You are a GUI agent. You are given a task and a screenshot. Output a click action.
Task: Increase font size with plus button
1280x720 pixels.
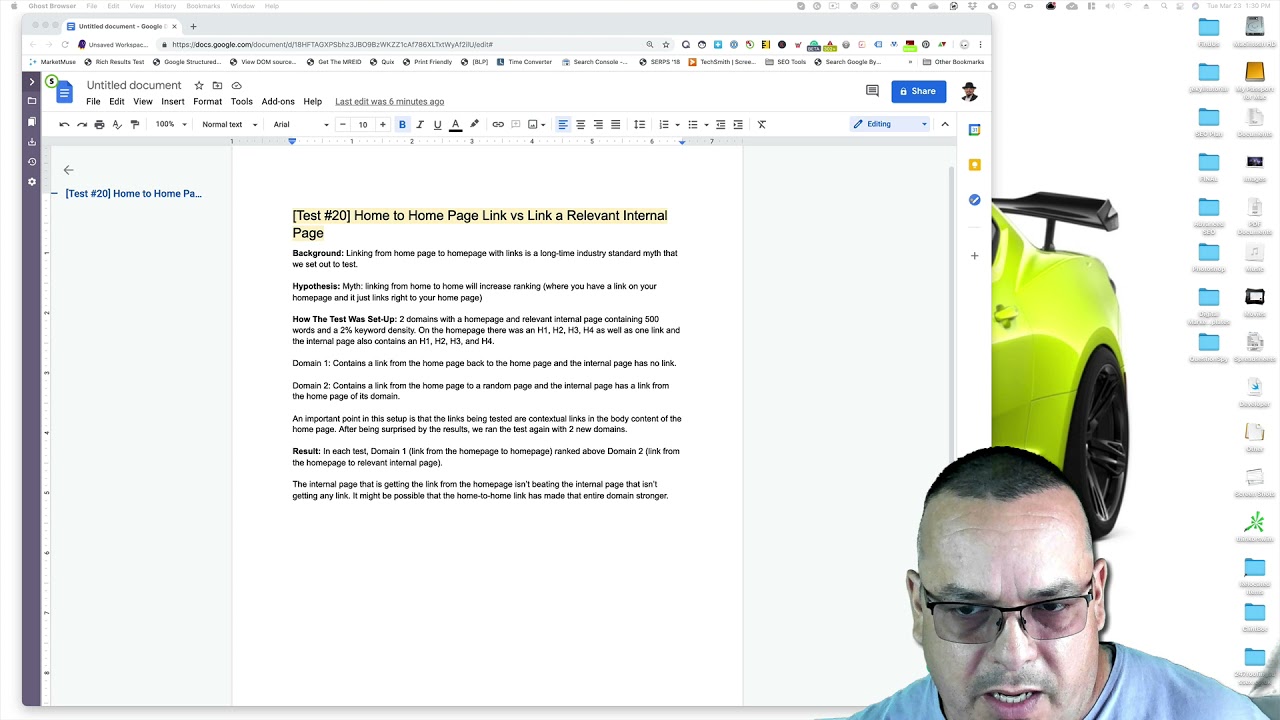coord(382,124)
